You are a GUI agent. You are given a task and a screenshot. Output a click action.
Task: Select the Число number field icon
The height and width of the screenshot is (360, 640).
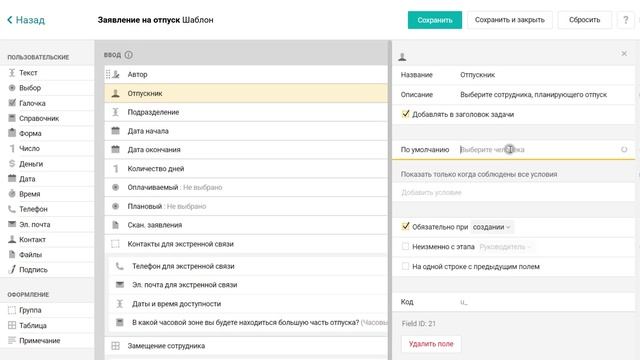12,149
